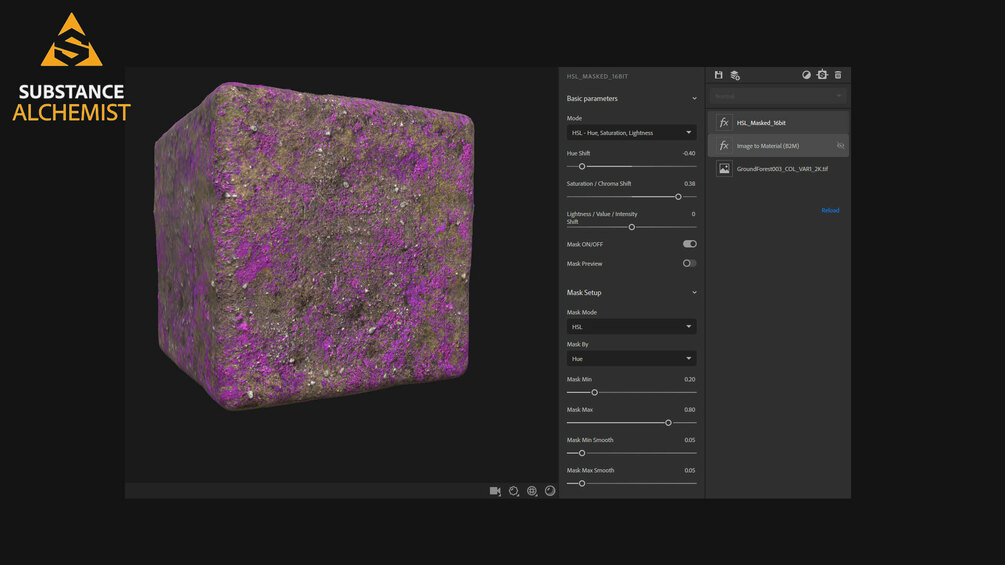Click the save icon in layer panel

pyautogui.click(x=718, y=75)
